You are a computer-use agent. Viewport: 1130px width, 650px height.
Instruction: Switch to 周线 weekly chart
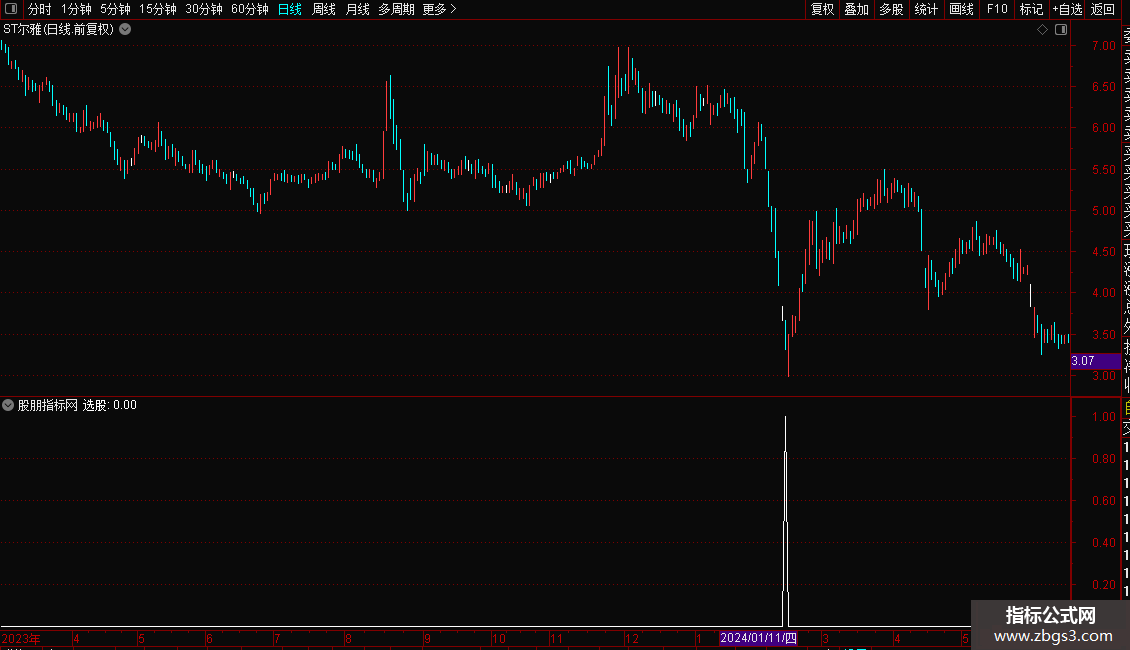pos(324,9)
